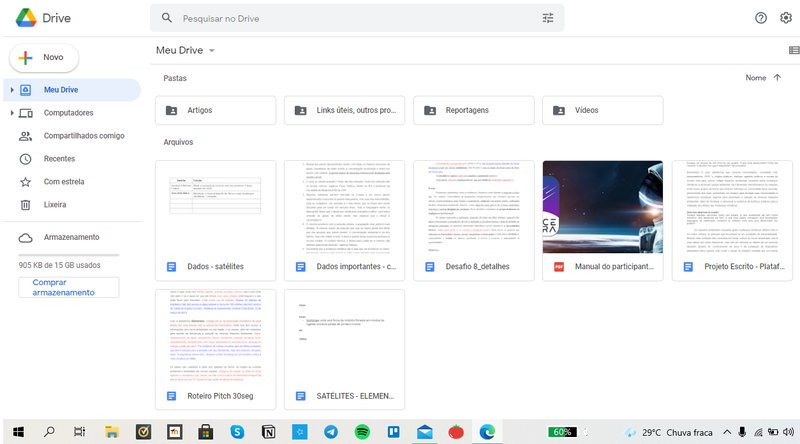Image resolution: width=800 pixels, height=444 pixels.
Task: Open Telegram from taskbar
Action: click(x=331, y=432)
